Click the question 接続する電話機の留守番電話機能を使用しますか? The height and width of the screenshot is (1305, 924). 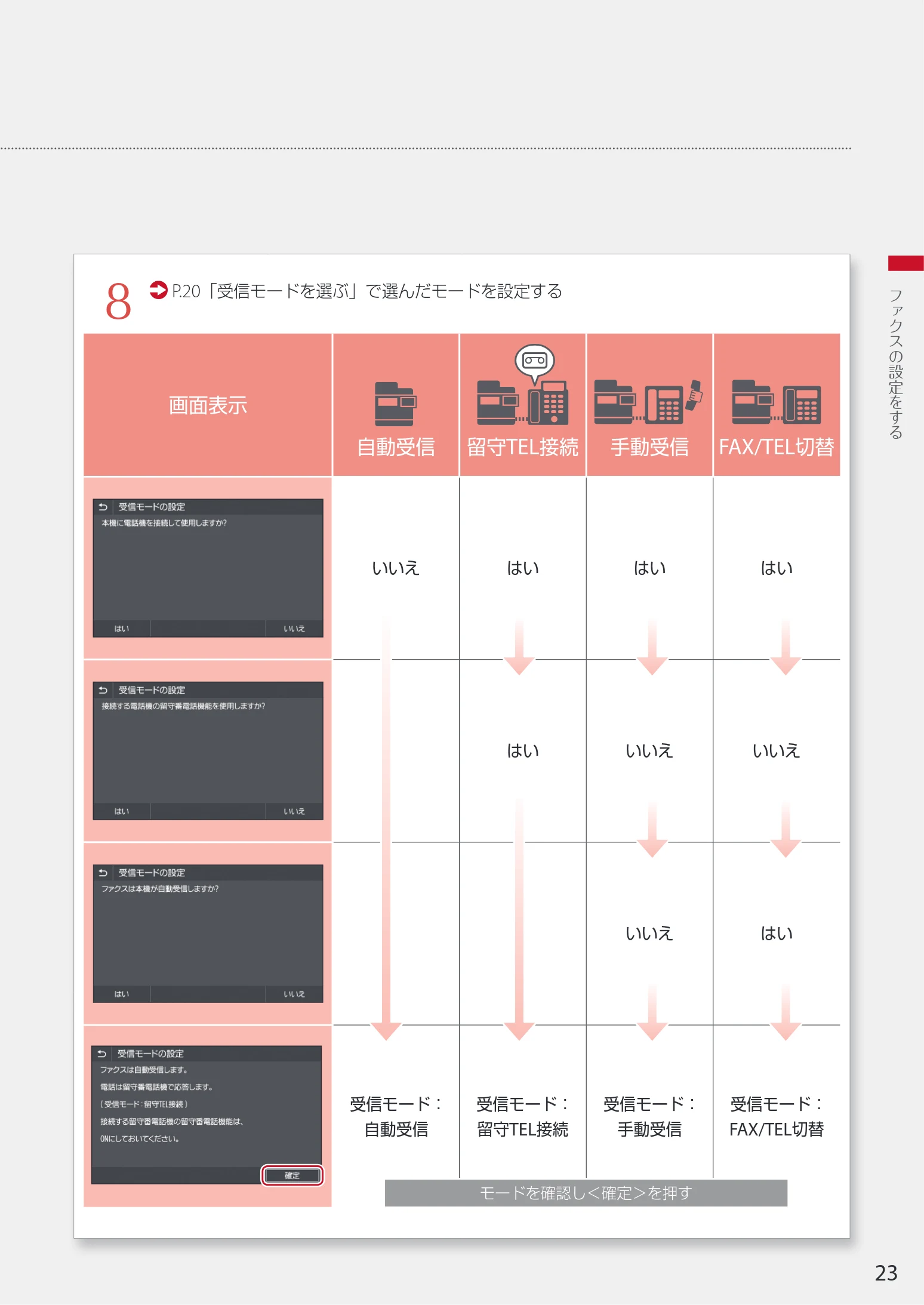(183, 706)
